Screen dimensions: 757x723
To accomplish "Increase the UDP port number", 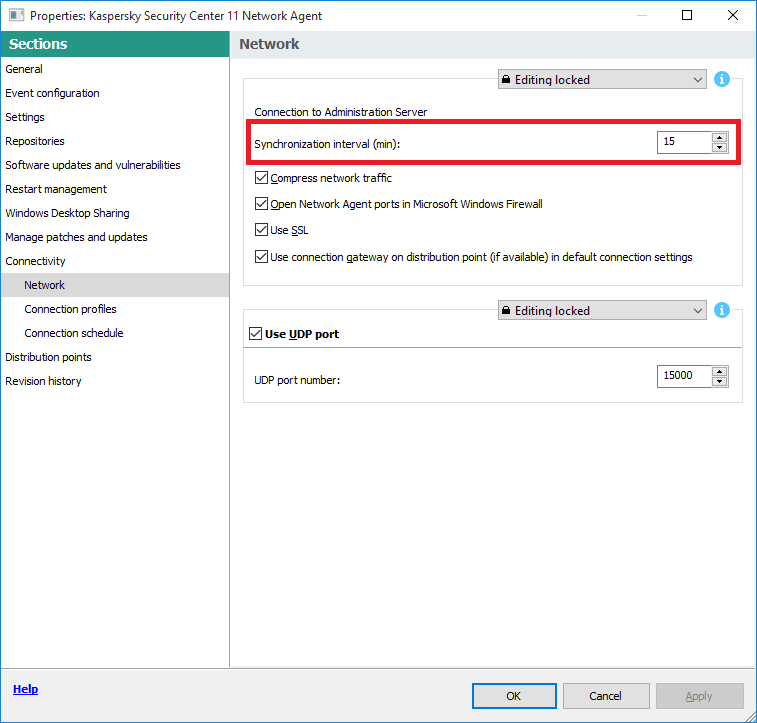I will click(x=719, y=371).
